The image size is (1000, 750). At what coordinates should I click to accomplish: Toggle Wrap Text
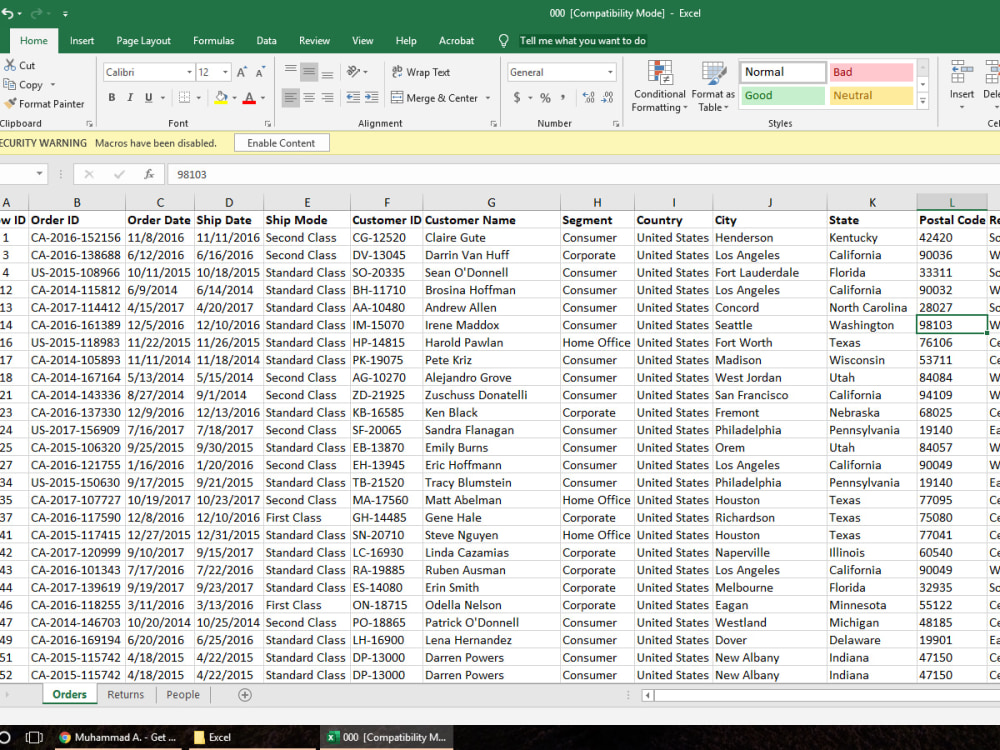[x=421, y=72]
